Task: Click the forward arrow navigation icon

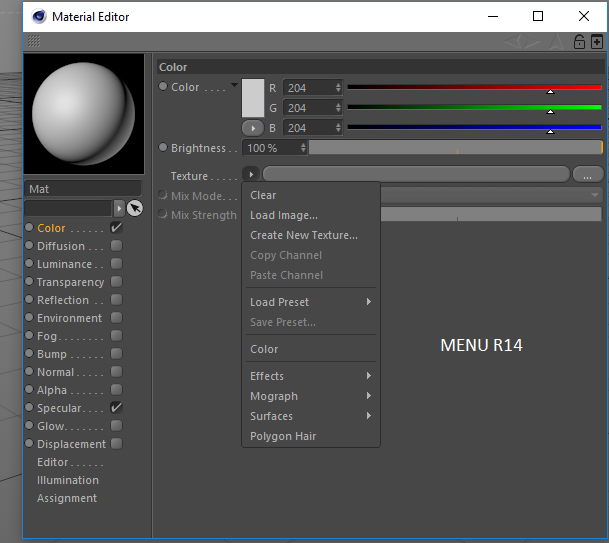Action: [531, 42]
